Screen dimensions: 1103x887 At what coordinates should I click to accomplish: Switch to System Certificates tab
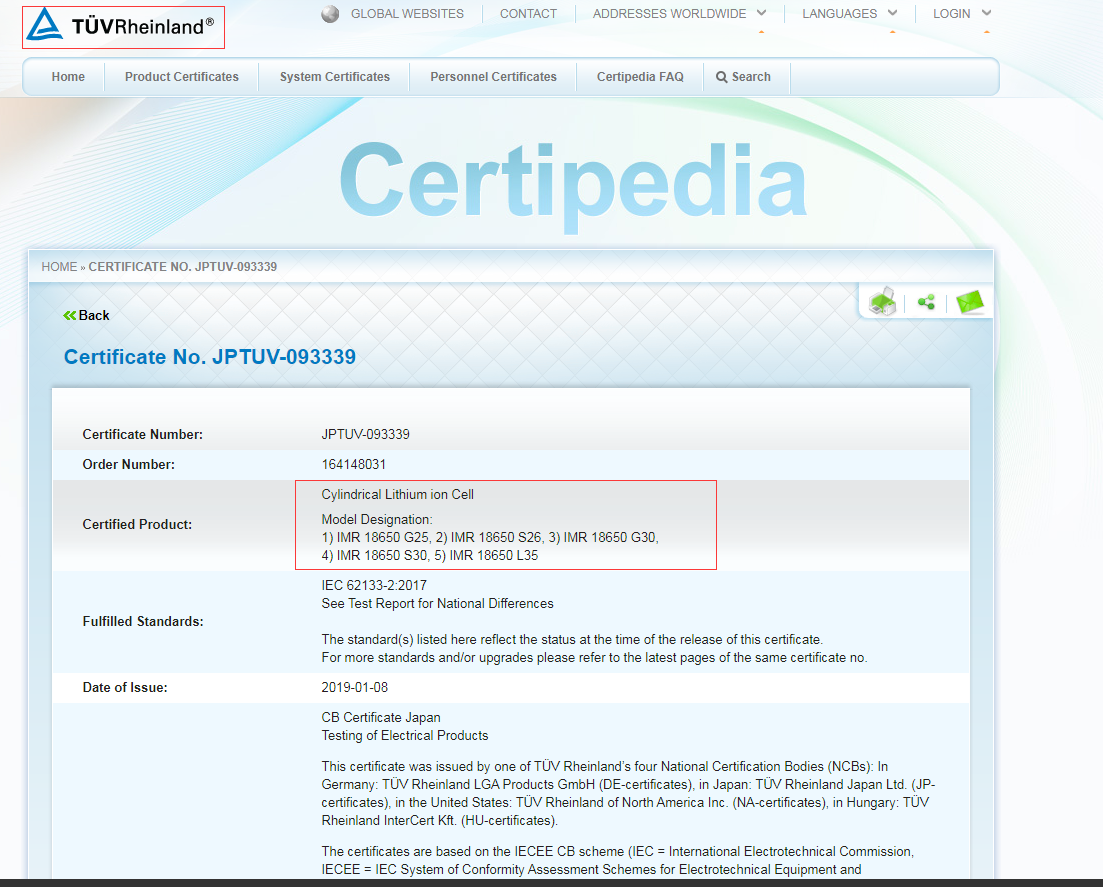pos(335,77)
